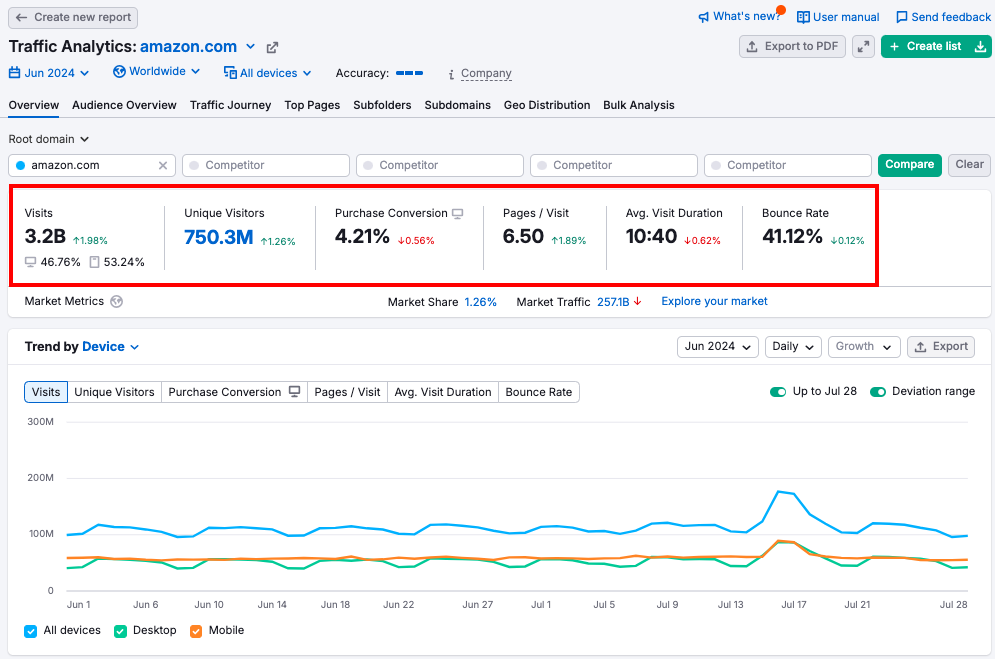This screenshot has height=659, width=995.
Task: Expand the Daily granularity dropdown
Action: click(792, 347)
